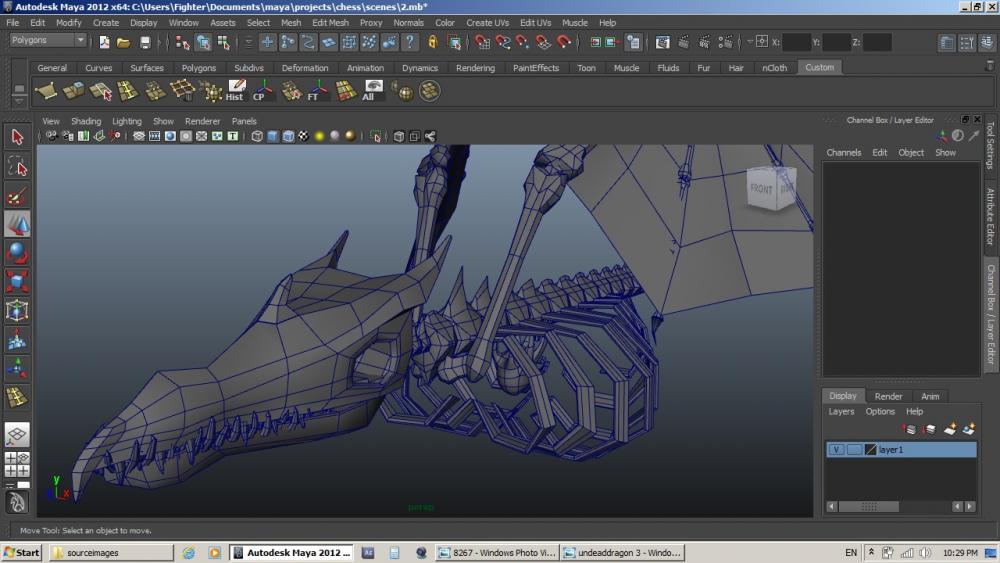The width and height of the screenshot is (1000, 563).
Task: Click the Windows Start button
Action: coord(22,552)
